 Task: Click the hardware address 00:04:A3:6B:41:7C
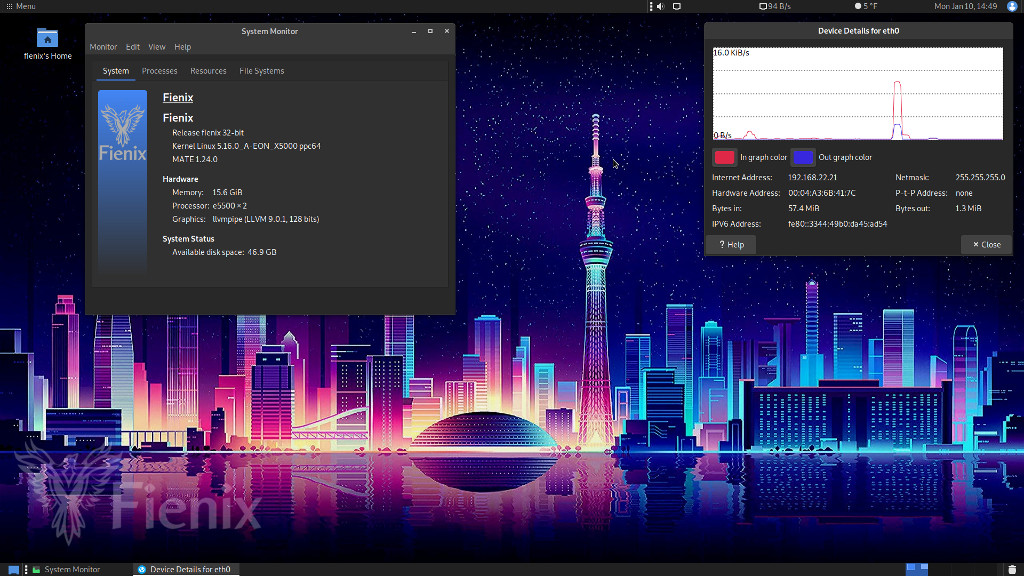(822, 193)
